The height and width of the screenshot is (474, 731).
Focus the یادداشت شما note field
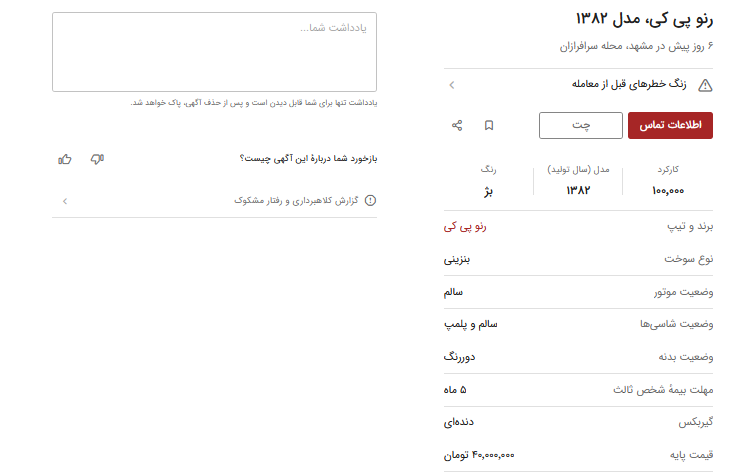click(214, 52)
